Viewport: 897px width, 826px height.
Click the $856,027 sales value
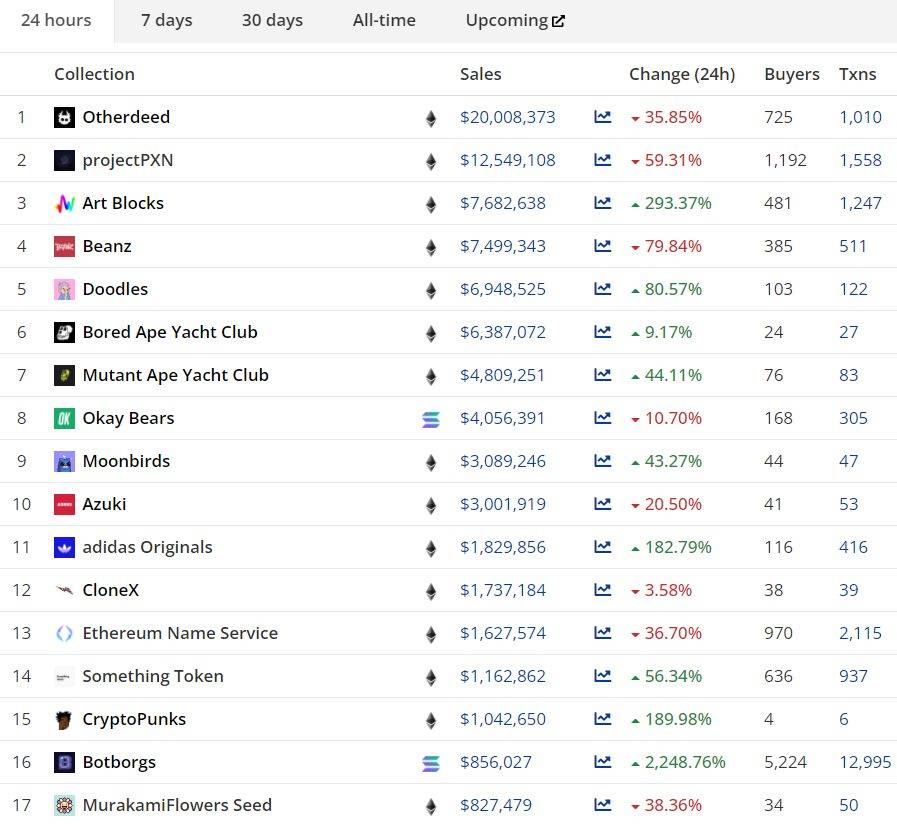tap(495, 762)
